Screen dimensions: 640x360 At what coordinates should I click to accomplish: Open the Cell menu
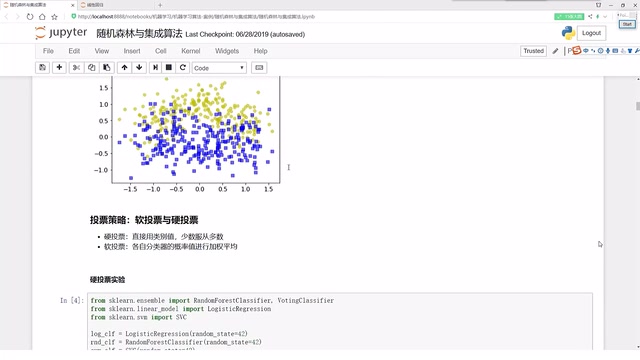pyautogui.click(x=161, y=51)
